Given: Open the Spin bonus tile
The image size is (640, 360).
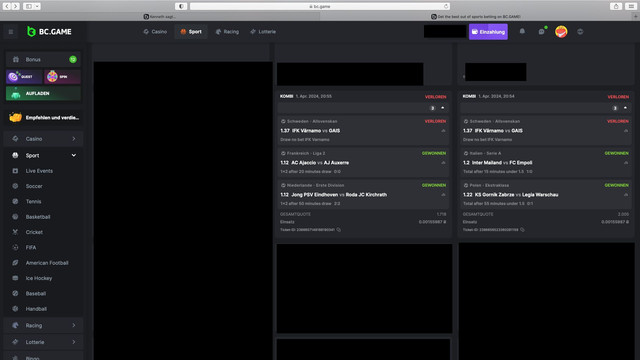Looking at the screenshot, I should click(62, 76).
